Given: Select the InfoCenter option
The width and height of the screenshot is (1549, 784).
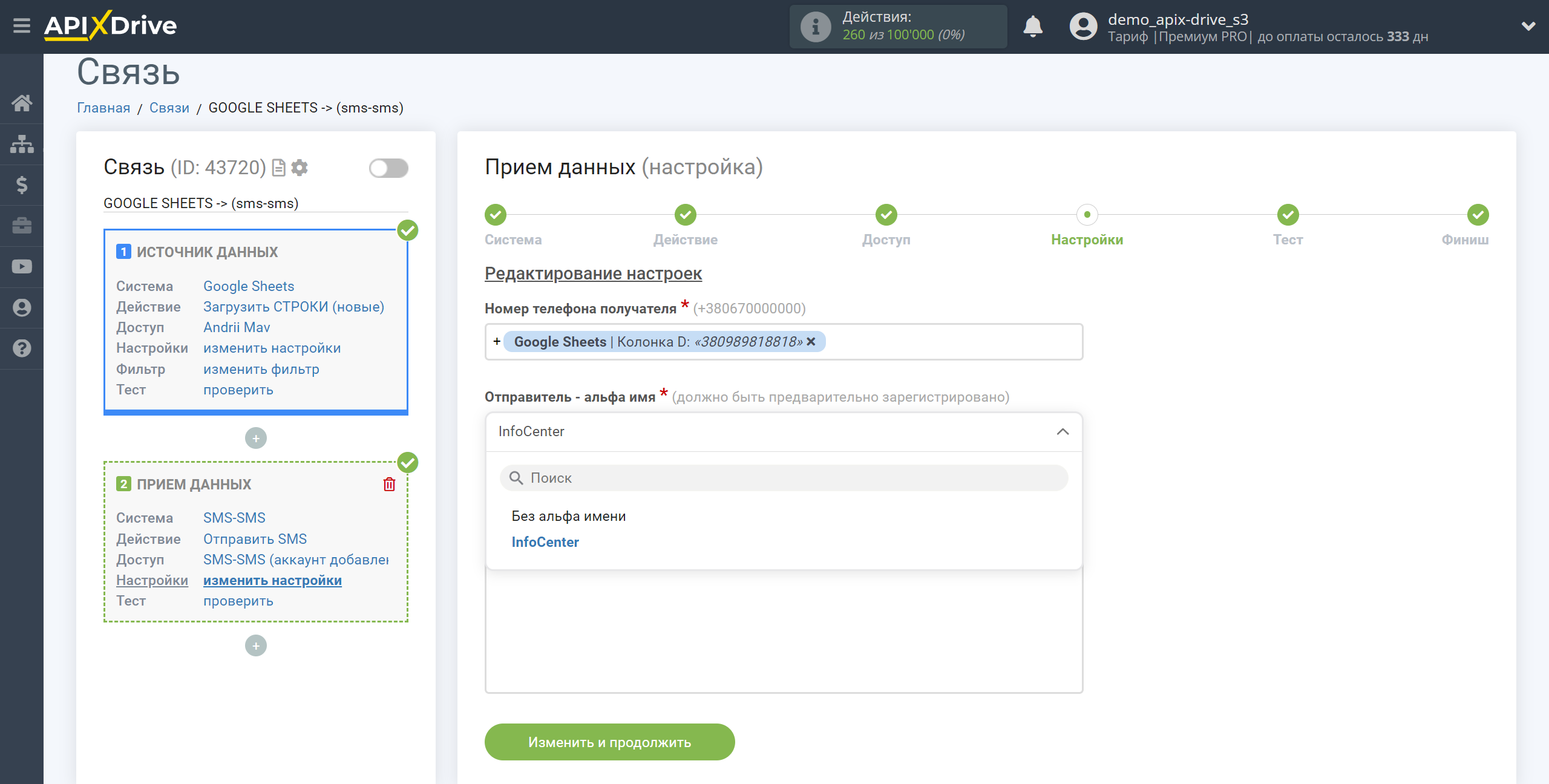Looking at the screenshot, I should click(x=545, y=542).
